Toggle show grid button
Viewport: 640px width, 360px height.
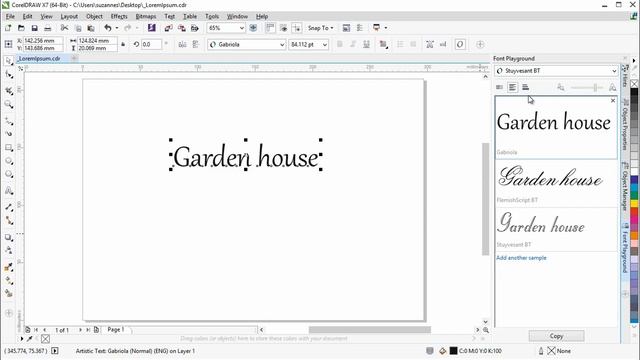283,28
